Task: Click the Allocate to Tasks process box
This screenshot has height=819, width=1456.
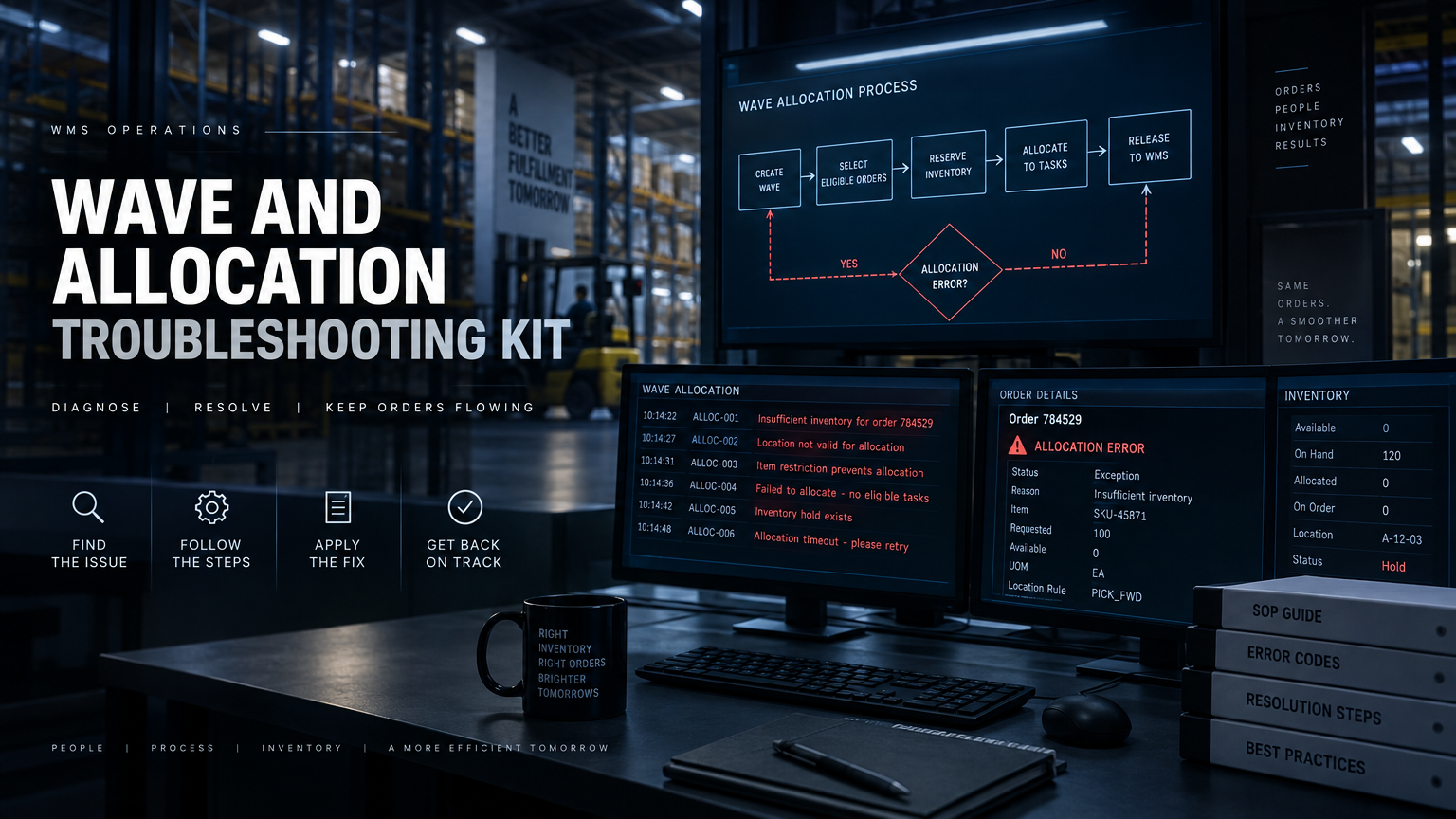Action: [1046, 156]
